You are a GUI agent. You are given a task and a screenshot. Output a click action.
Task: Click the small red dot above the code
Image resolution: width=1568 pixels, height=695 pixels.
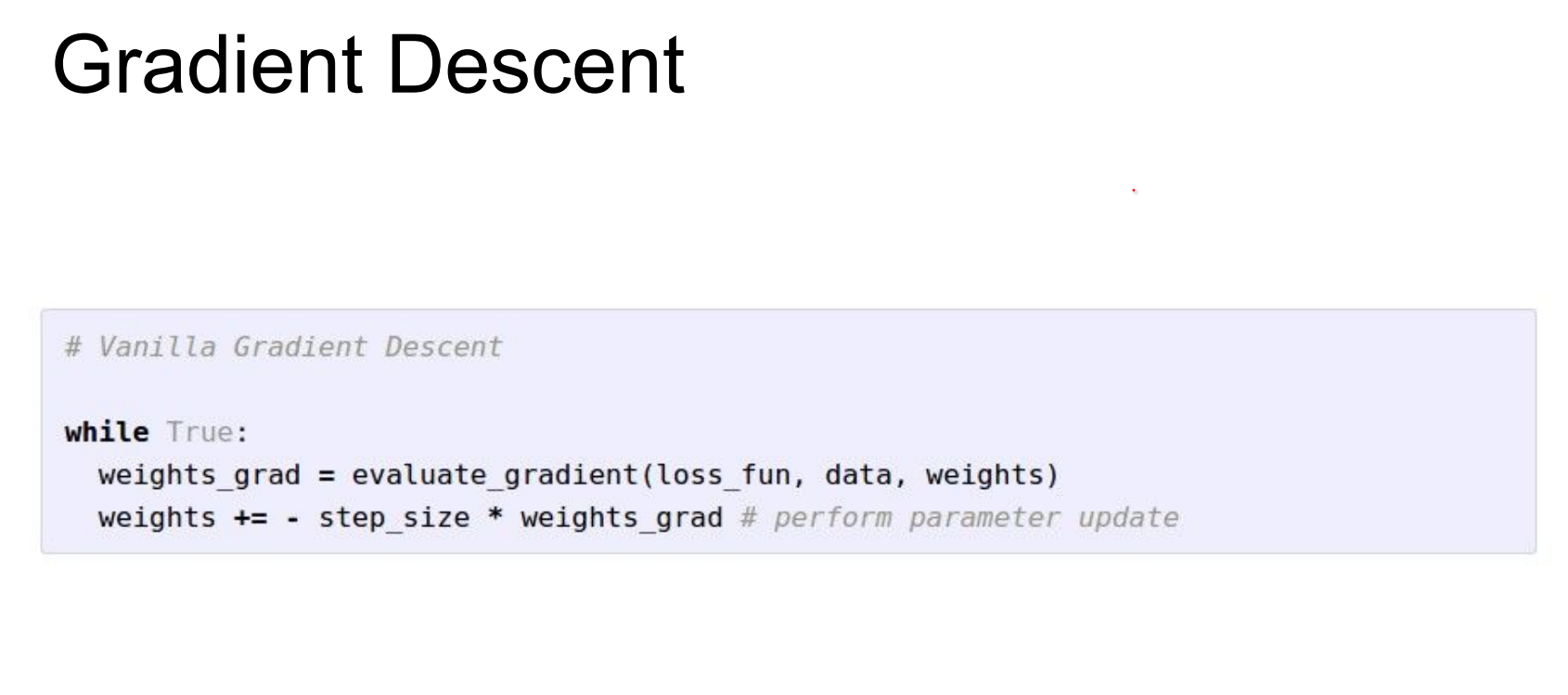[1134, 191]
